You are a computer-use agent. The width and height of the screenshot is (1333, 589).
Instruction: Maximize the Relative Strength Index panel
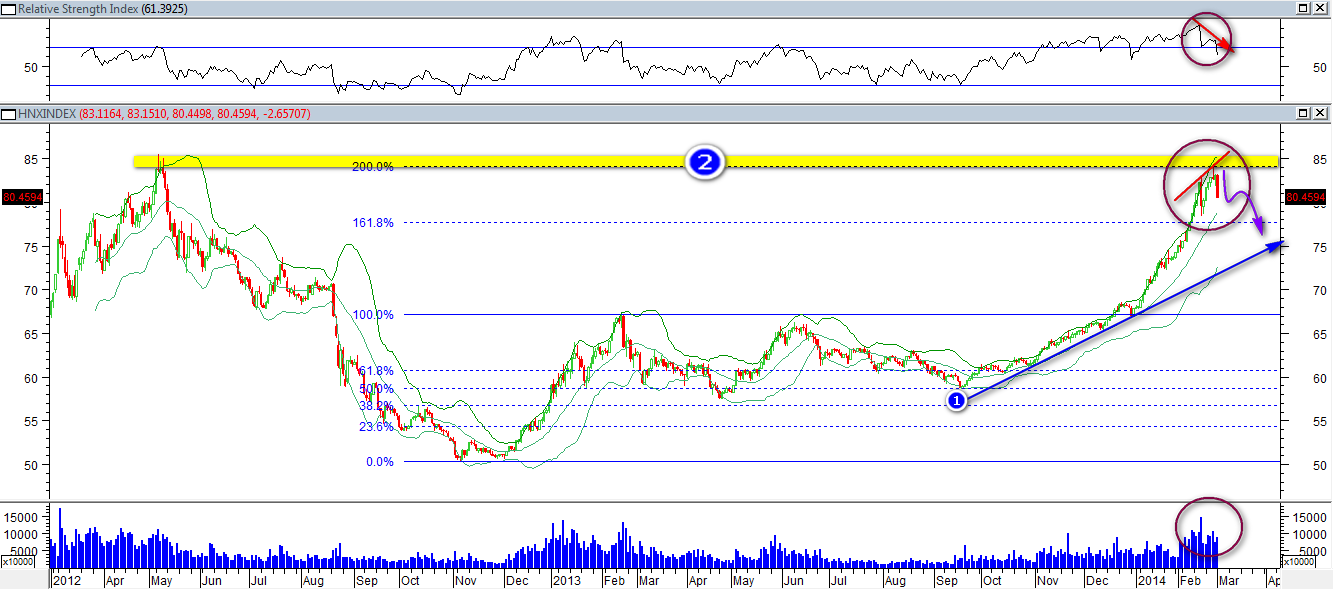coord(1302,8)
